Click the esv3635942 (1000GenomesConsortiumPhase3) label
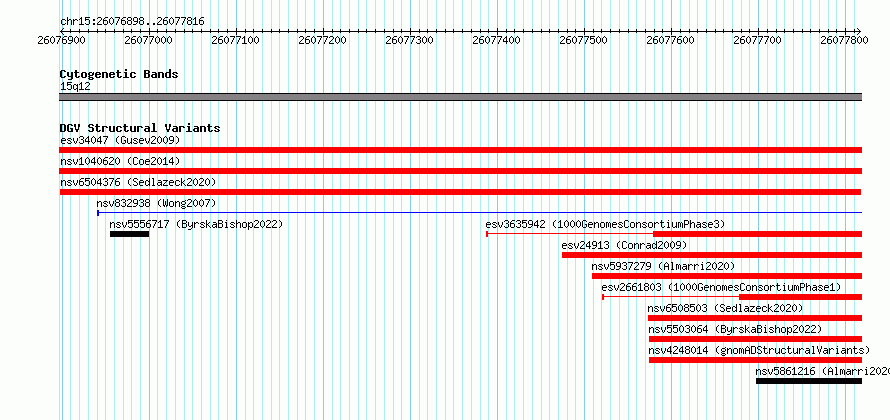This screenshot has width=890, height=420. point(605,224)
